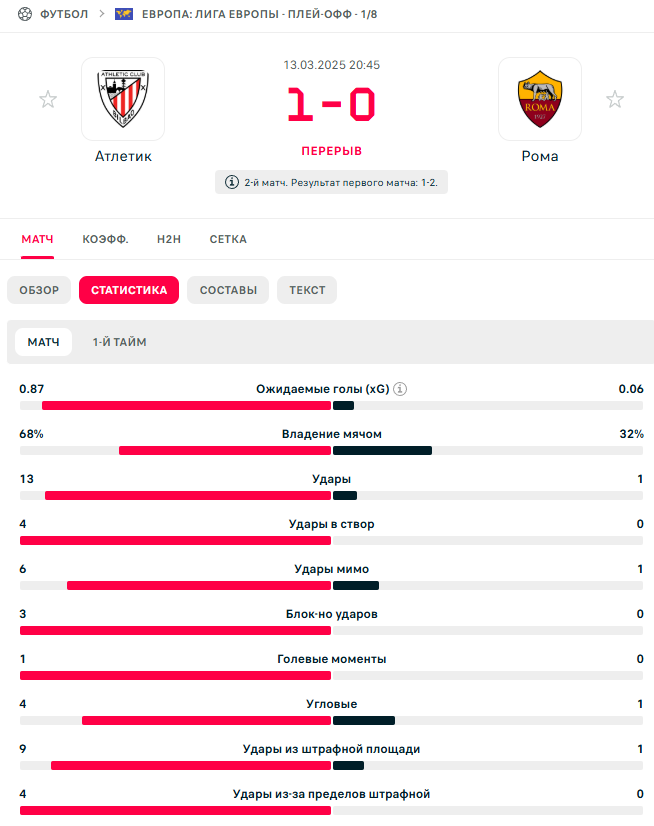Switch to the H2H tab

[168, 240]
